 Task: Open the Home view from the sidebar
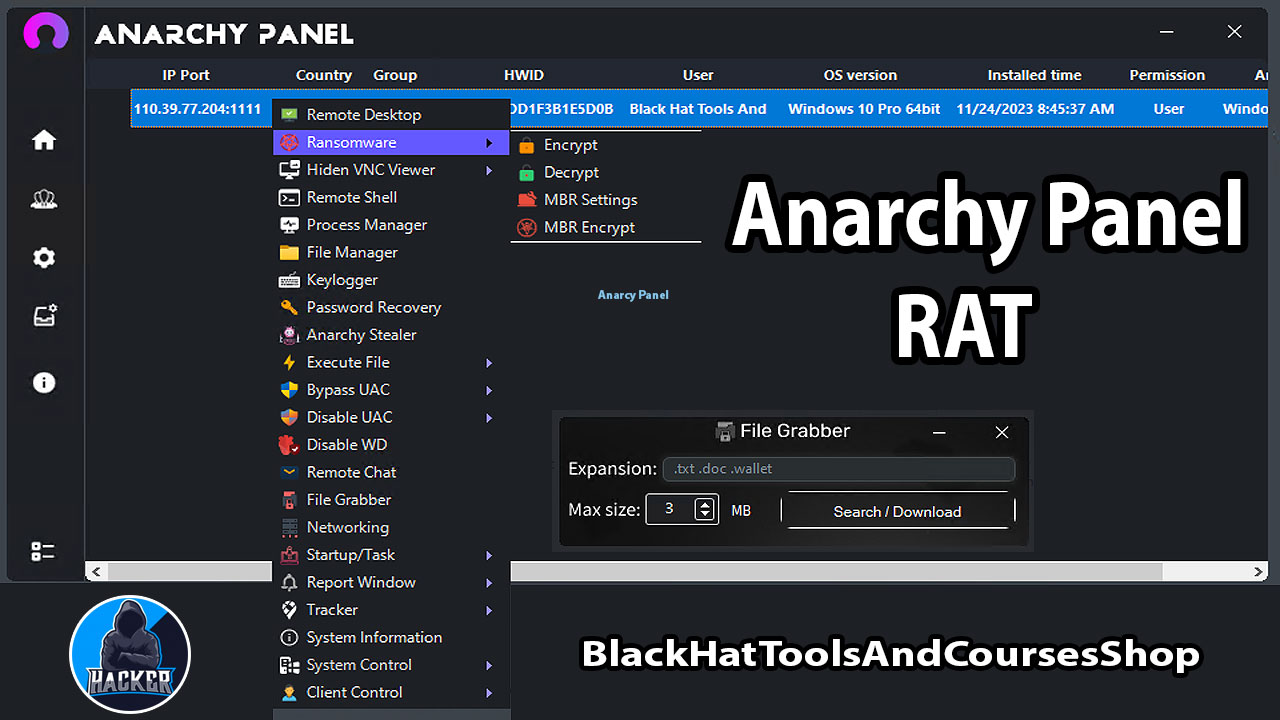(44, 140)
